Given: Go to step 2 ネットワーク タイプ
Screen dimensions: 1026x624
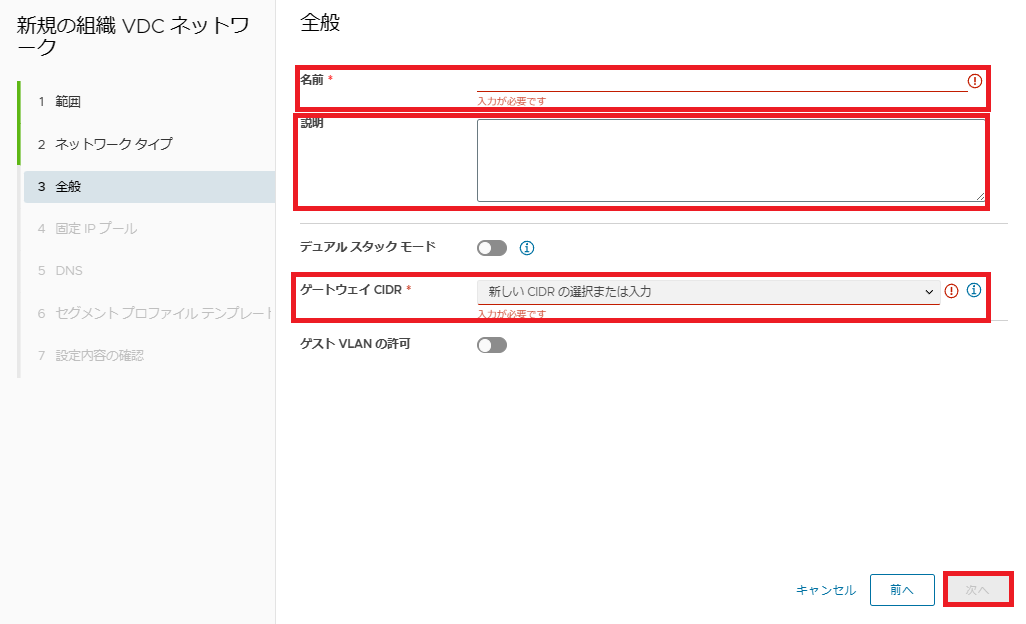Looking at the screenshot, I should point(113,144).
